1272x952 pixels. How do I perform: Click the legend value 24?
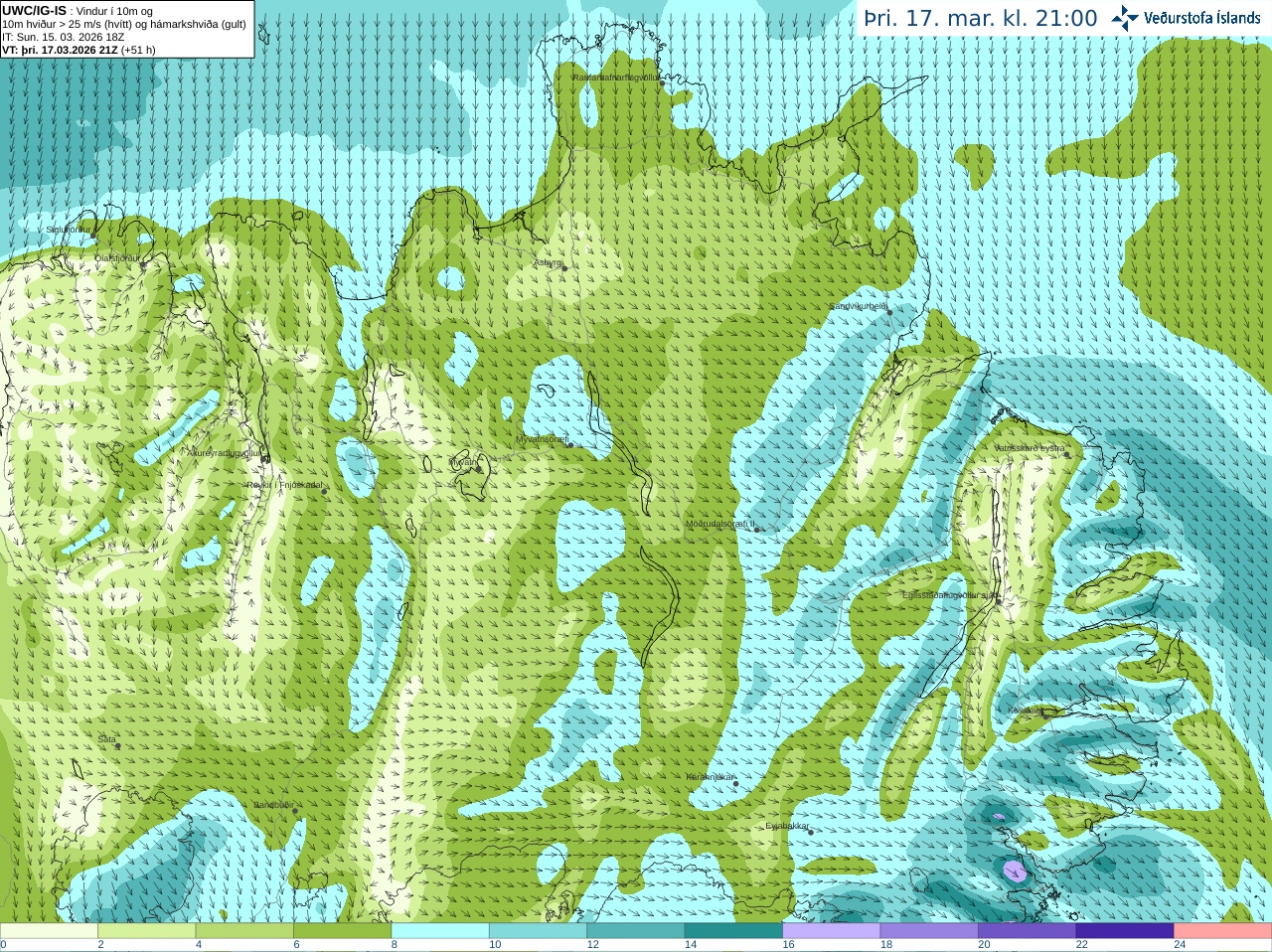pyautogui.click(x=1180, y=945)
